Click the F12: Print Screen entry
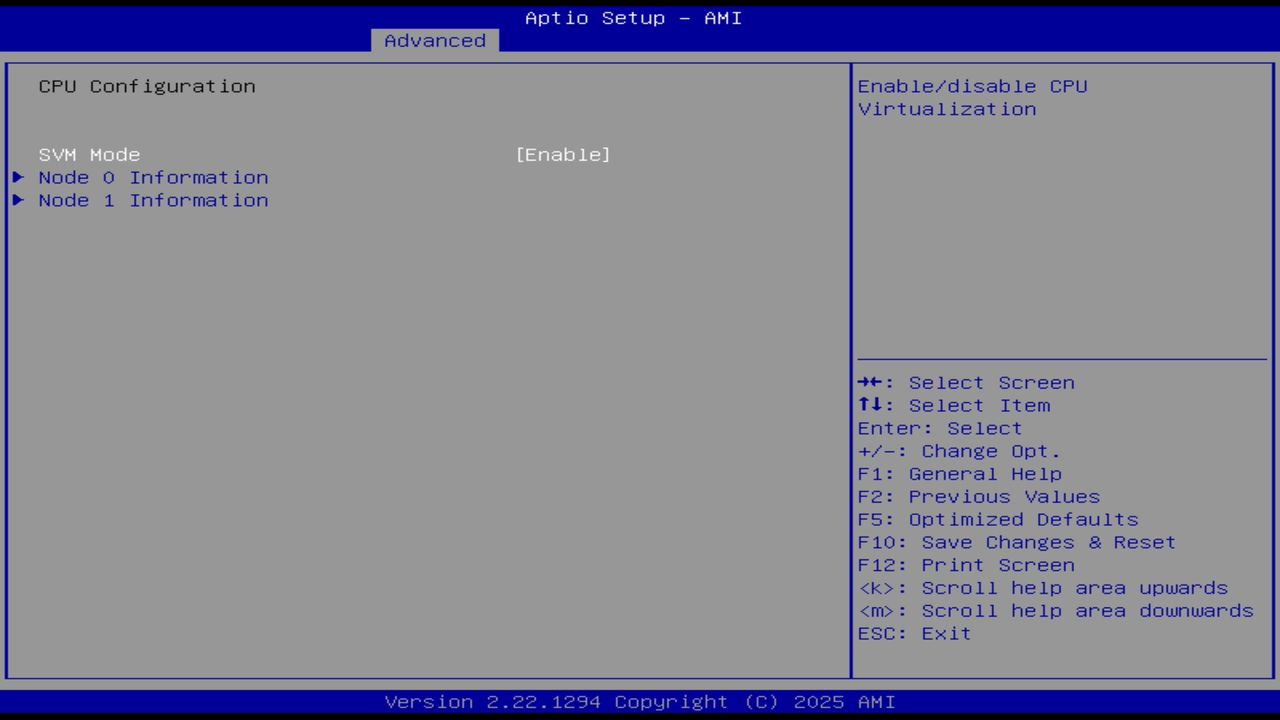The height and width of the screenshot is (720, 1280). 996,564
